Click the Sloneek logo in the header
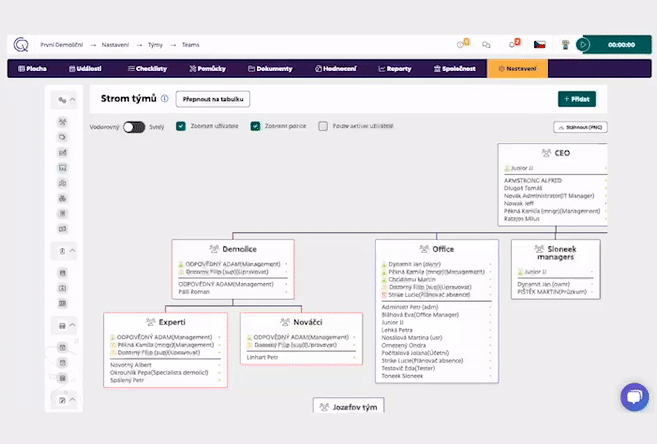Viewport: 657px width, 444px height. (x=21, y=44)
